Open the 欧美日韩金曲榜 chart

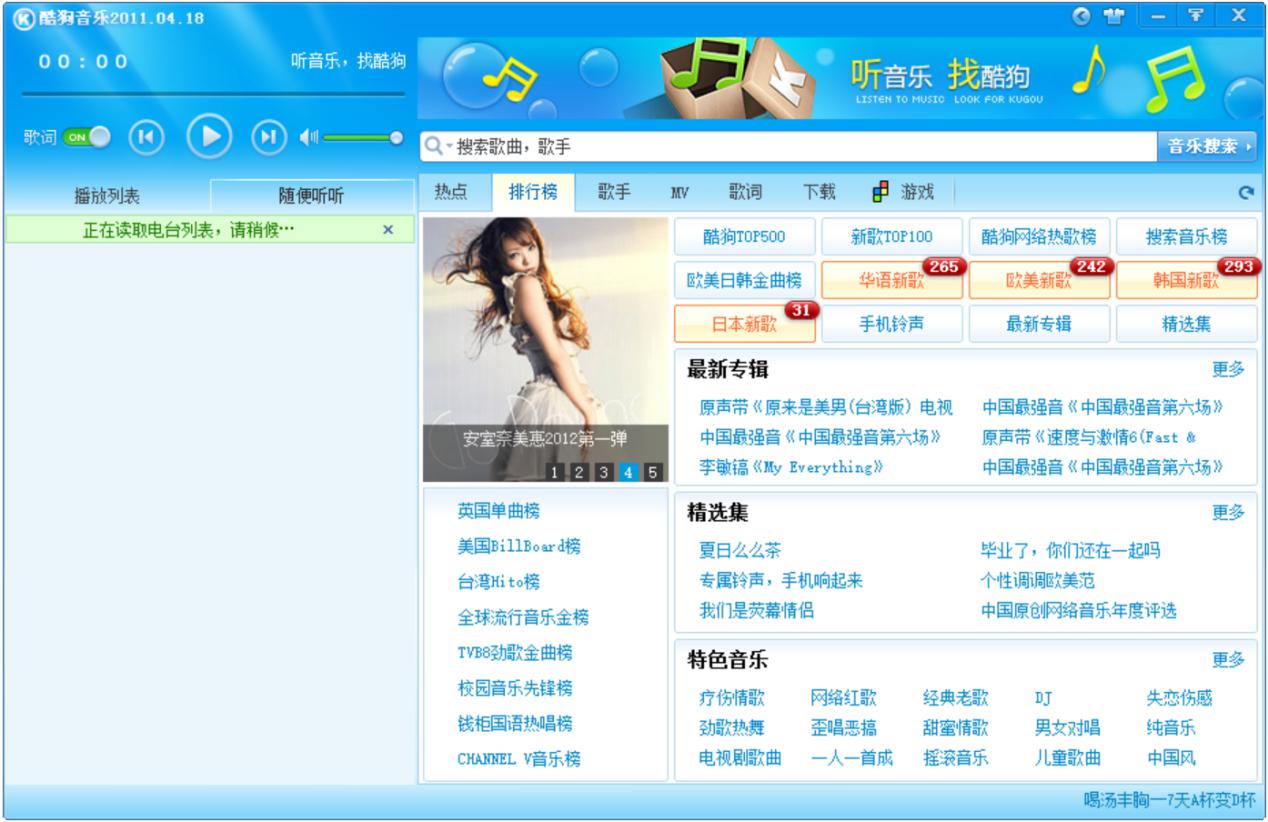point(744,280)
